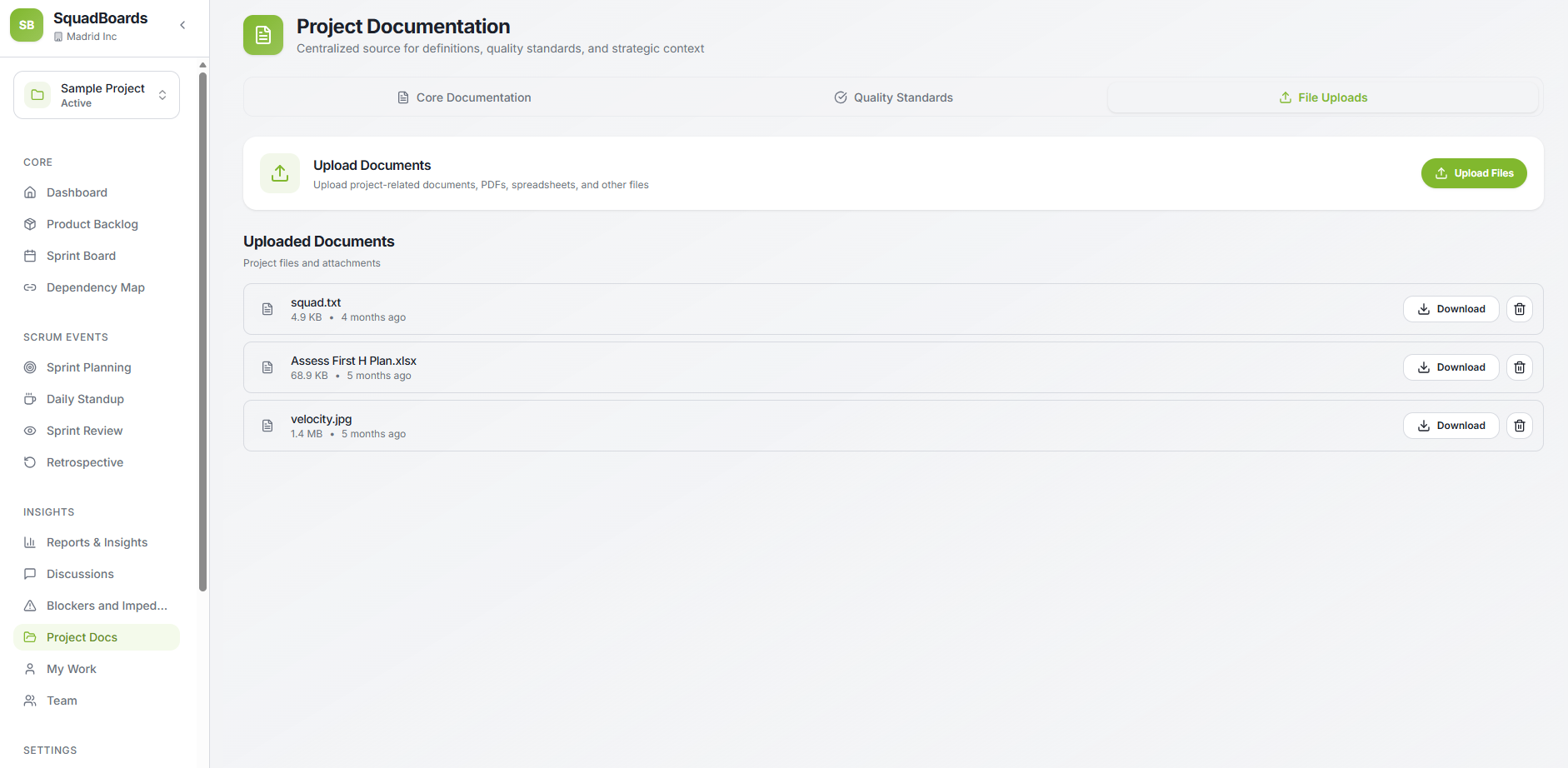The width and height of the screenshot is (1568, 768).
Task: Click the sidebar vertical scrollbar
Action: click(x=202, y=332)
